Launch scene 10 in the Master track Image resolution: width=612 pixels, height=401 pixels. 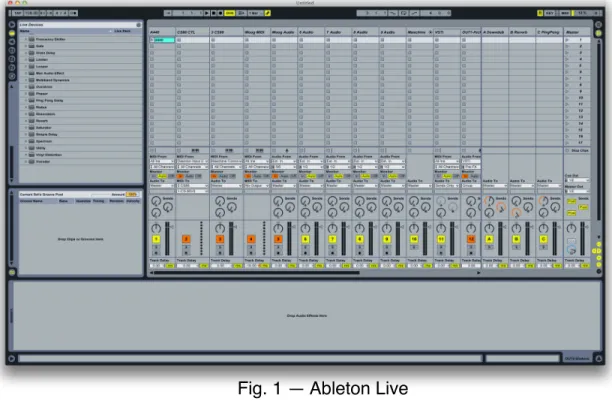[568, 98]
